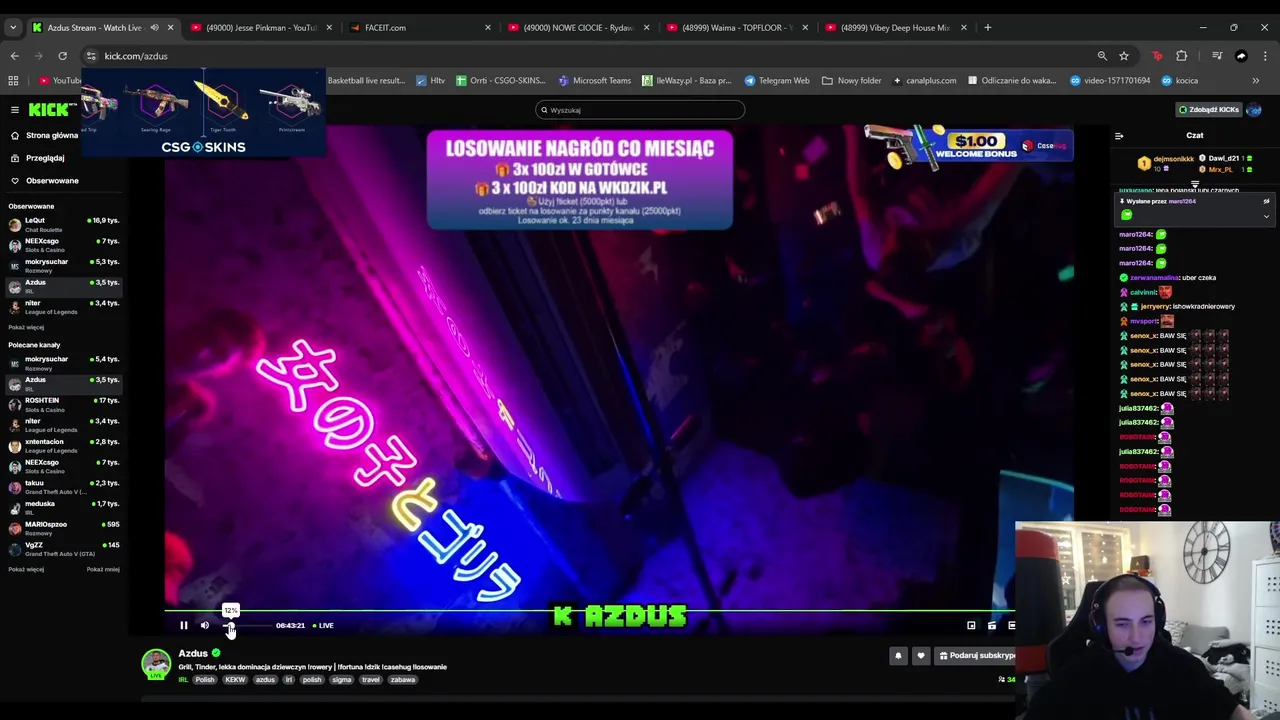Select the KEKW tag
This screenshot has height=720, width=1280.
click(235, 680)
